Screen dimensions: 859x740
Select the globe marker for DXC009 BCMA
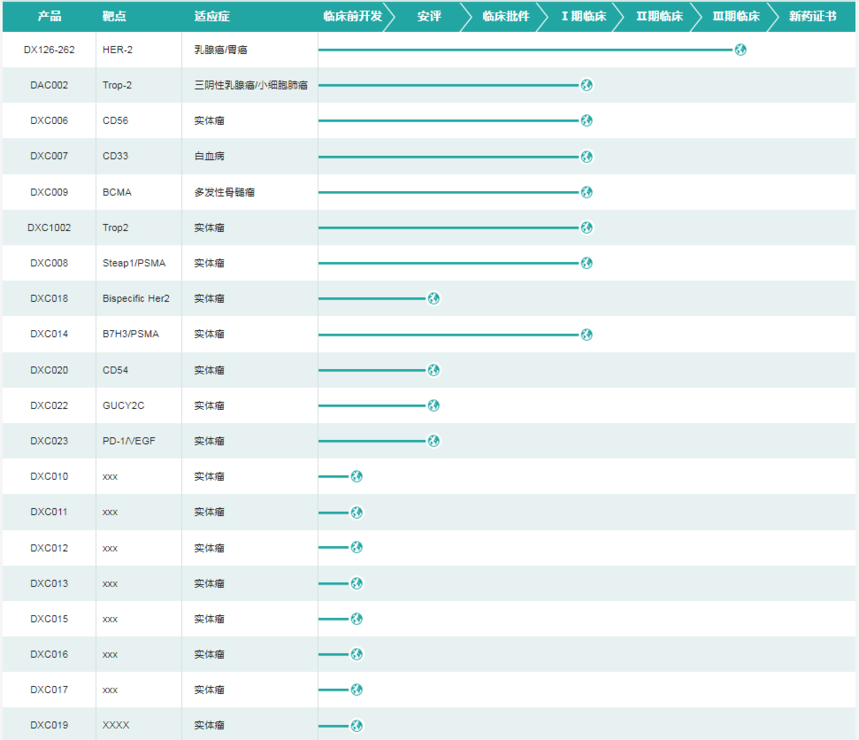coord(587,192)
